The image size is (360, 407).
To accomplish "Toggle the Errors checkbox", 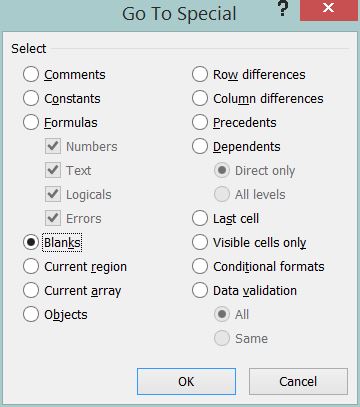I will click(x=53, y=218).
